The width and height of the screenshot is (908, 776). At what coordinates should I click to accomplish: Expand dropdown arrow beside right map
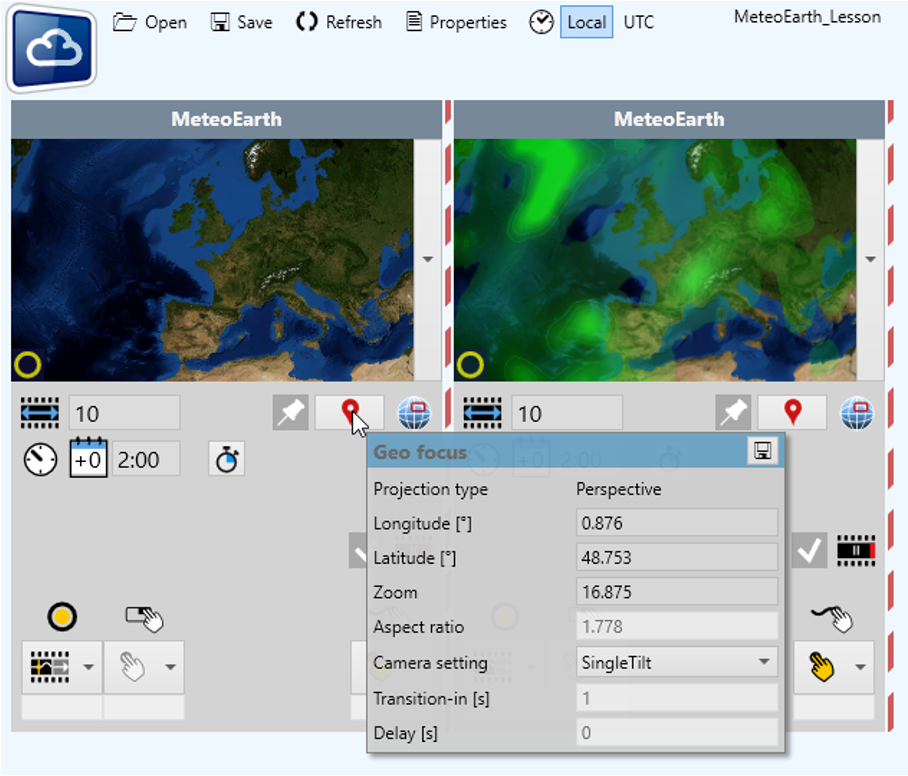[870, 259]
